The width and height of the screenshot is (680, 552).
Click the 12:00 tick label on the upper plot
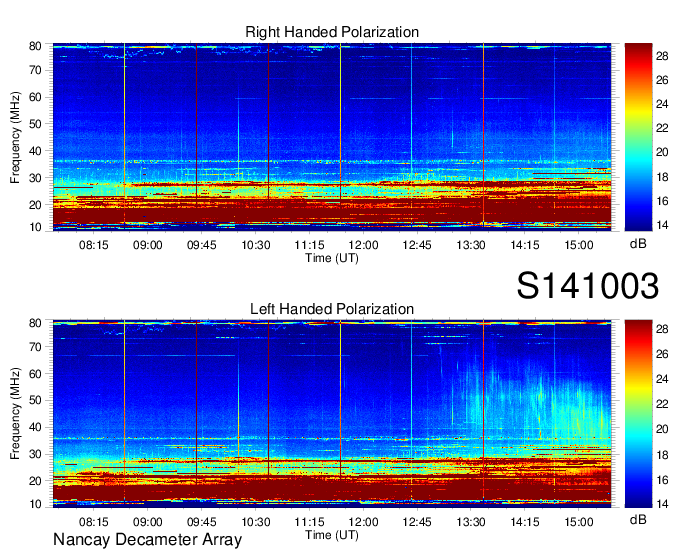(363, 245)
